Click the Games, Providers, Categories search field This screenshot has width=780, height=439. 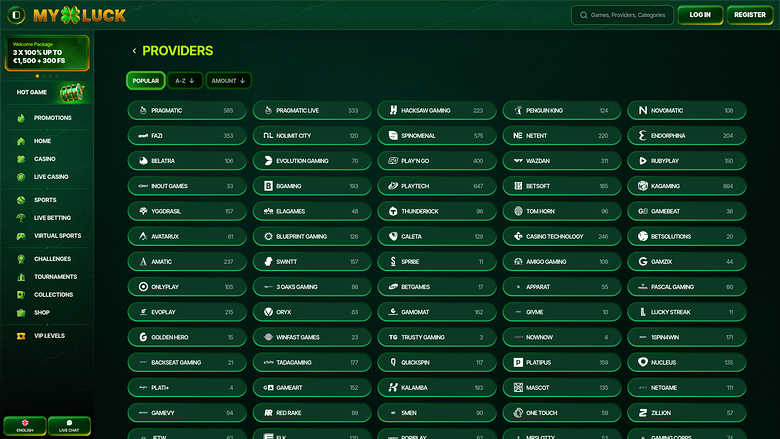tap(628, 15)
